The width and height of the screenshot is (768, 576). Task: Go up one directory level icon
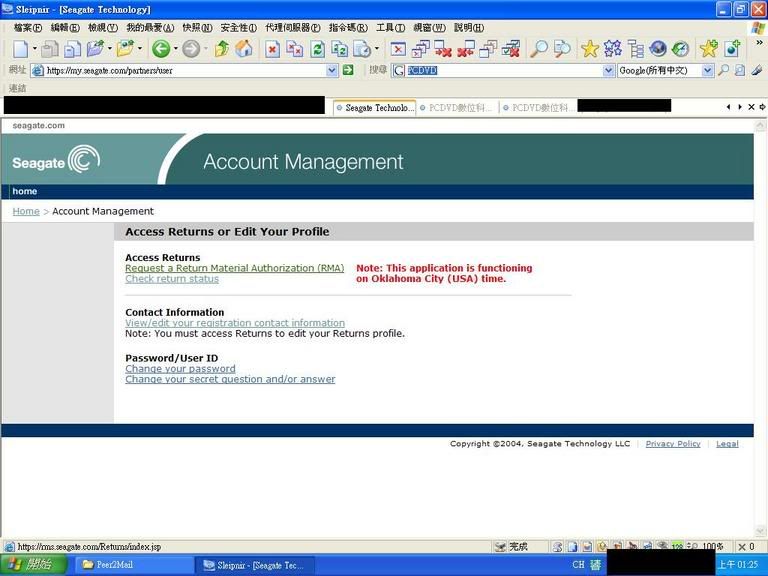click(221, 49)
